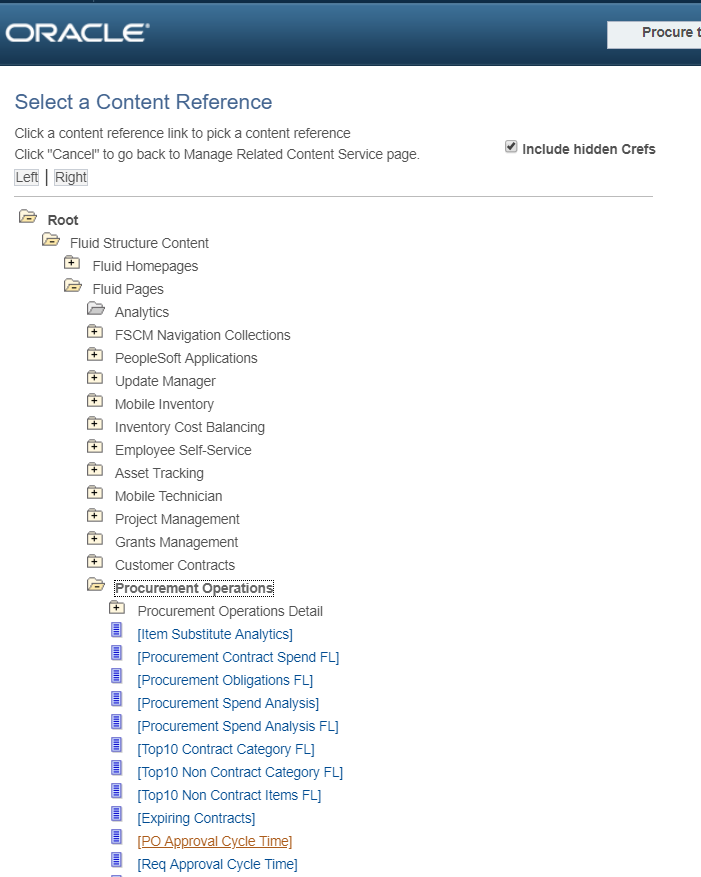Select the Procurement Operations tree label
This screenshot has height=877, width=701.
(194, 588)
